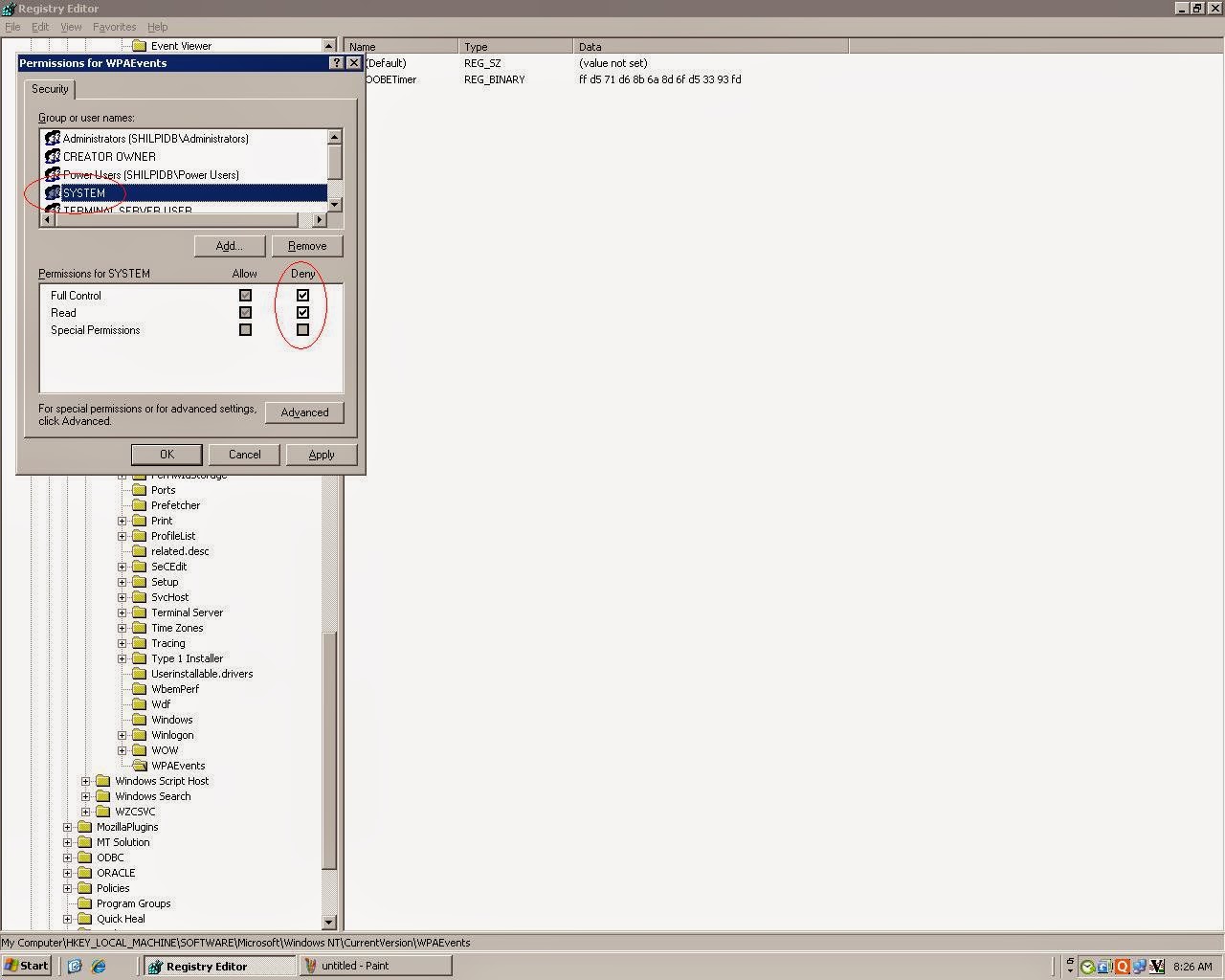Click the ProfileList folder icon
Screen dimensions: 1225x980
tap(139, 536)
